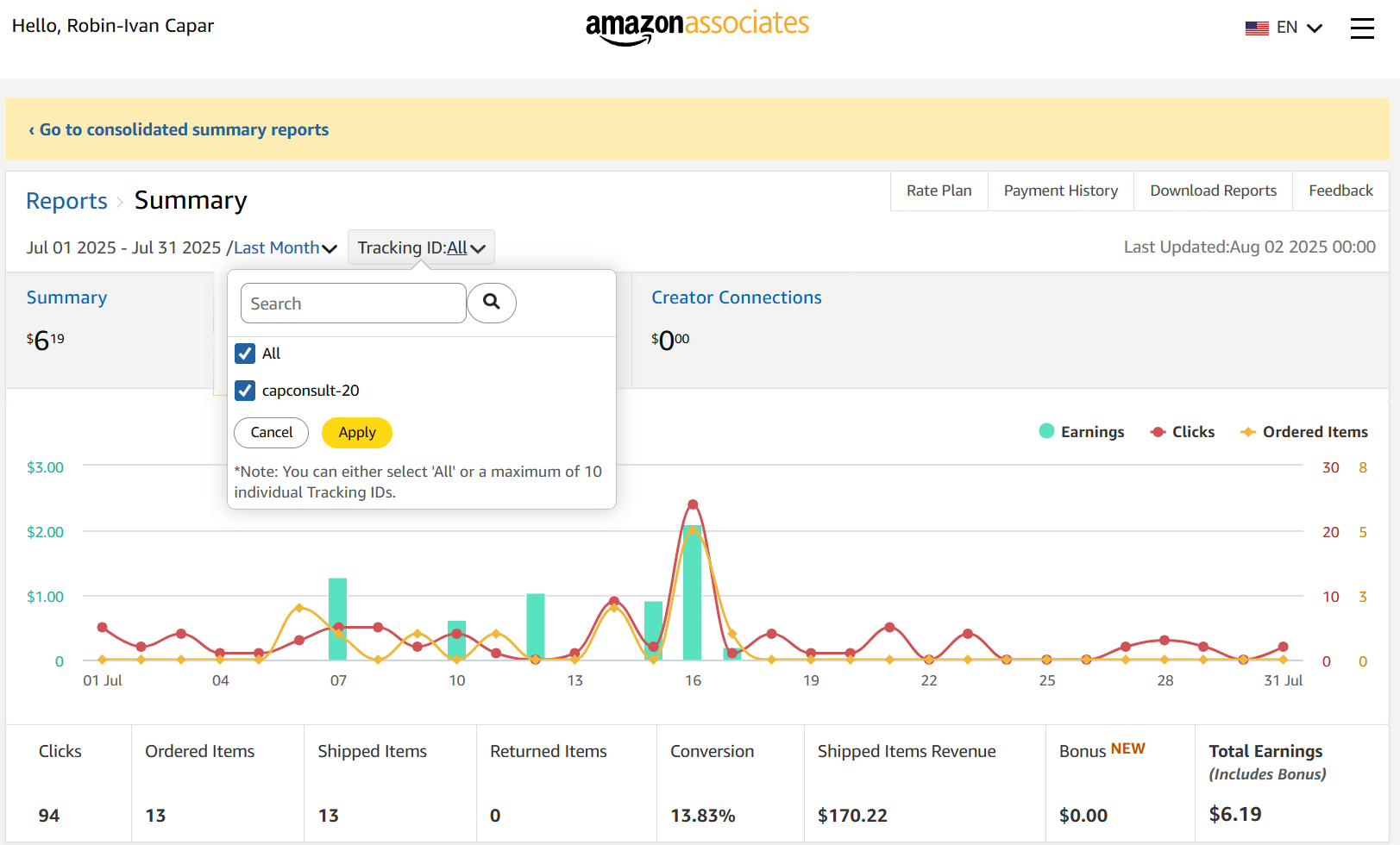Open the EN language dropdown
The height and width of the screenshot is (845, 1400).
(x=1299, y=28)
